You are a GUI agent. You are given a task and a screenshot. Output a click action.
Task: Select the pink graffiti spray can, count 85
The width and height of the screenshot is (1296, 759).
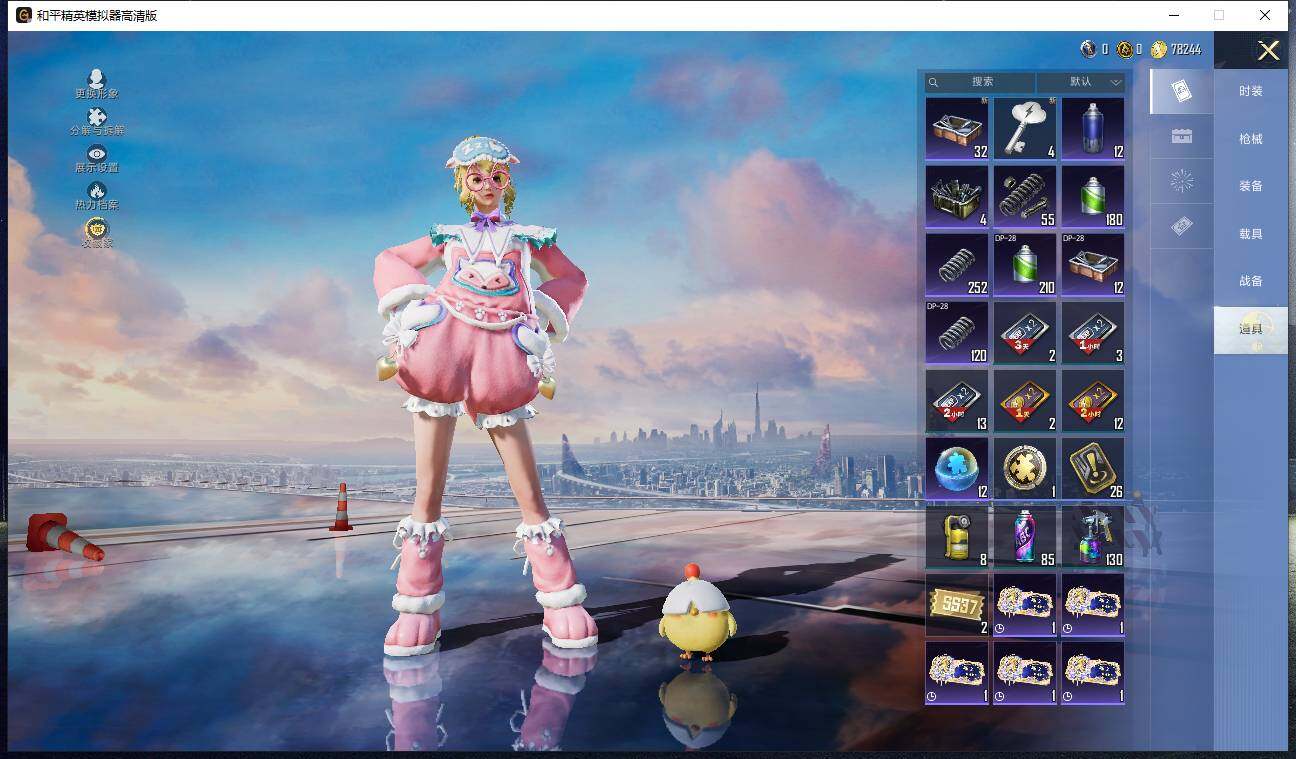1025,537
